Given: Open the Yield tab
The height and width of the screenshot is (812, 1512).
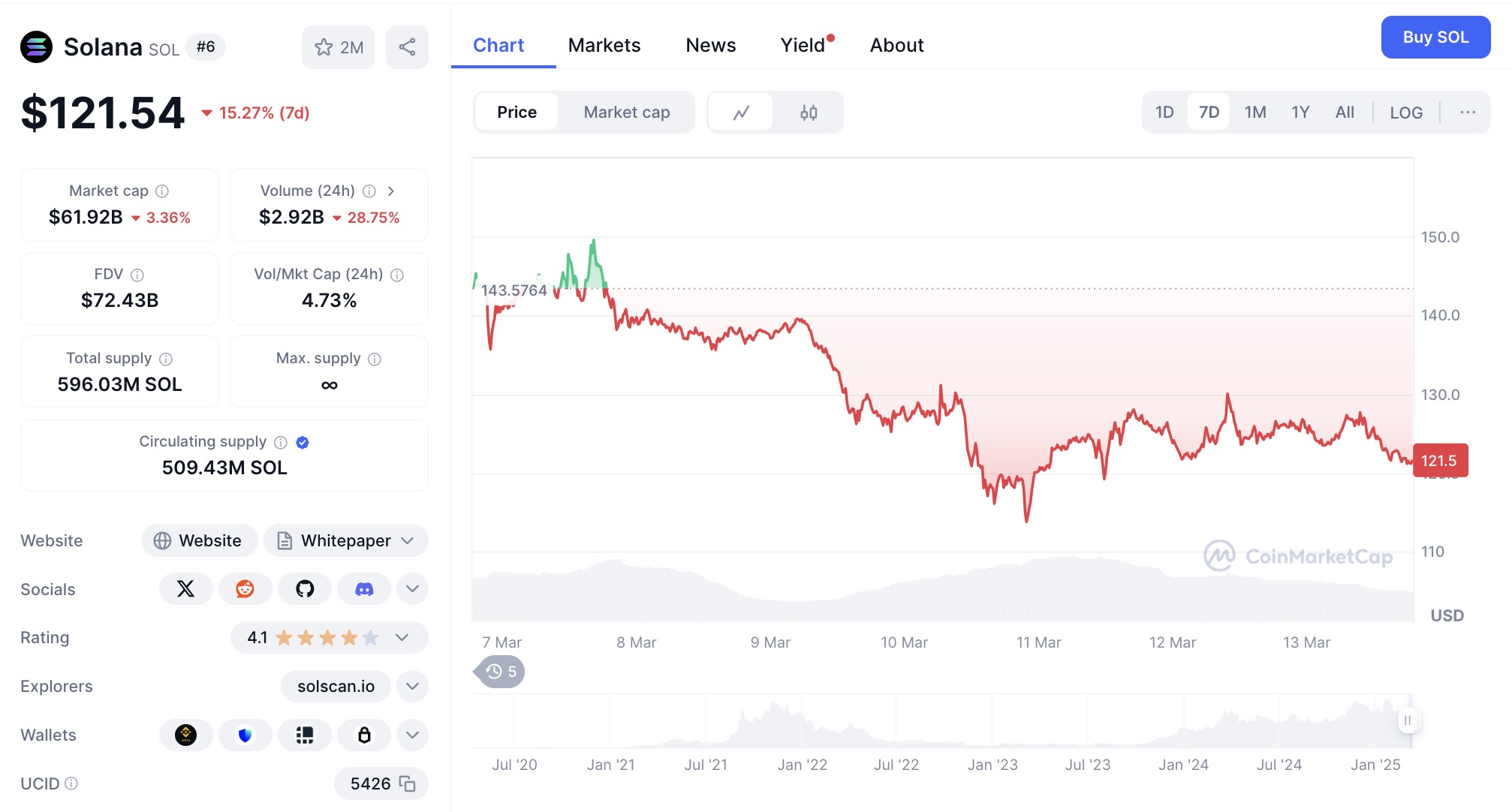Looking at the screenshot, I should pos(803,45).
